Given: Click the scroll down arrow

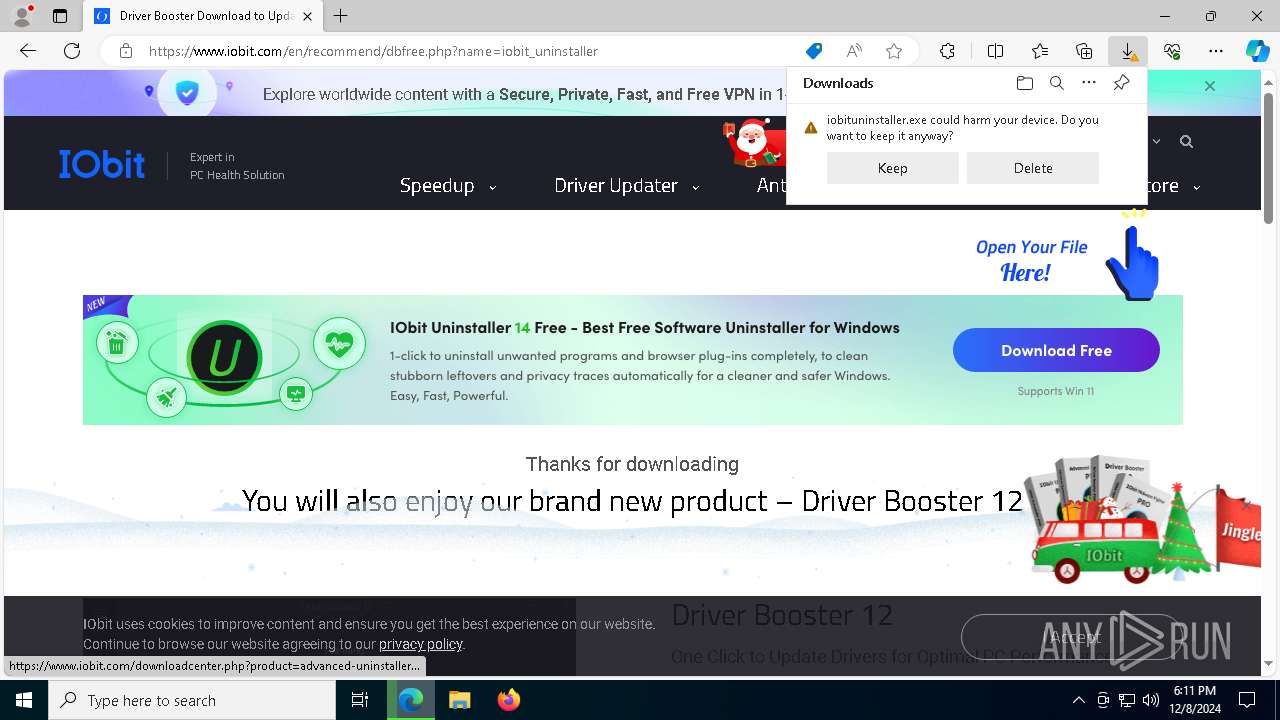Looking at the screenshot, I should click(1269, 663).
